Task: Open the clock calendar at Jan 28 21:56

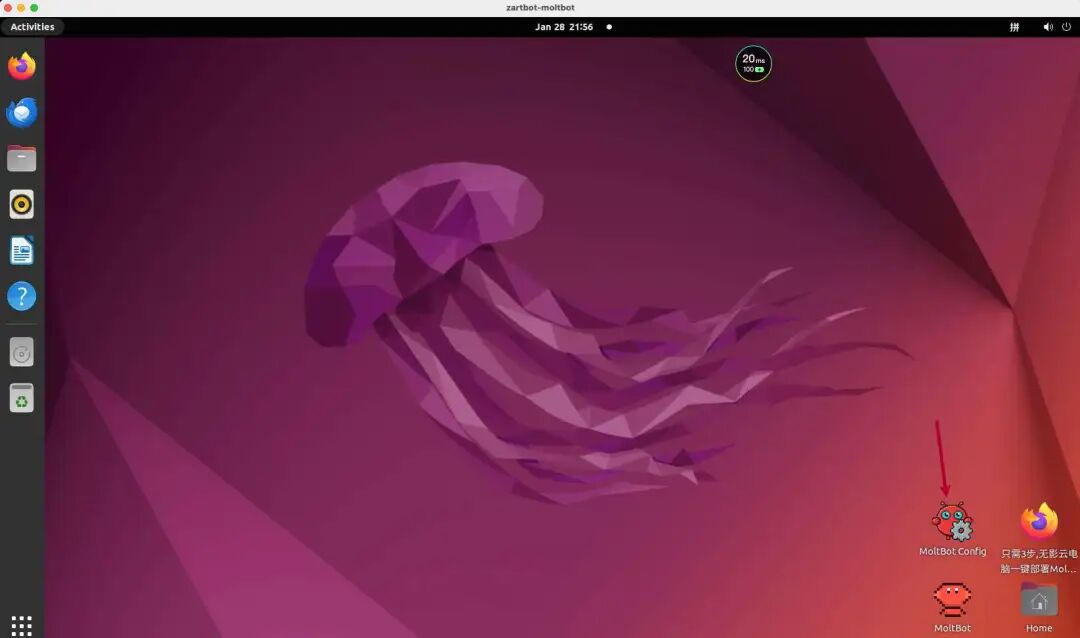Action: click(x=564, y=27)
